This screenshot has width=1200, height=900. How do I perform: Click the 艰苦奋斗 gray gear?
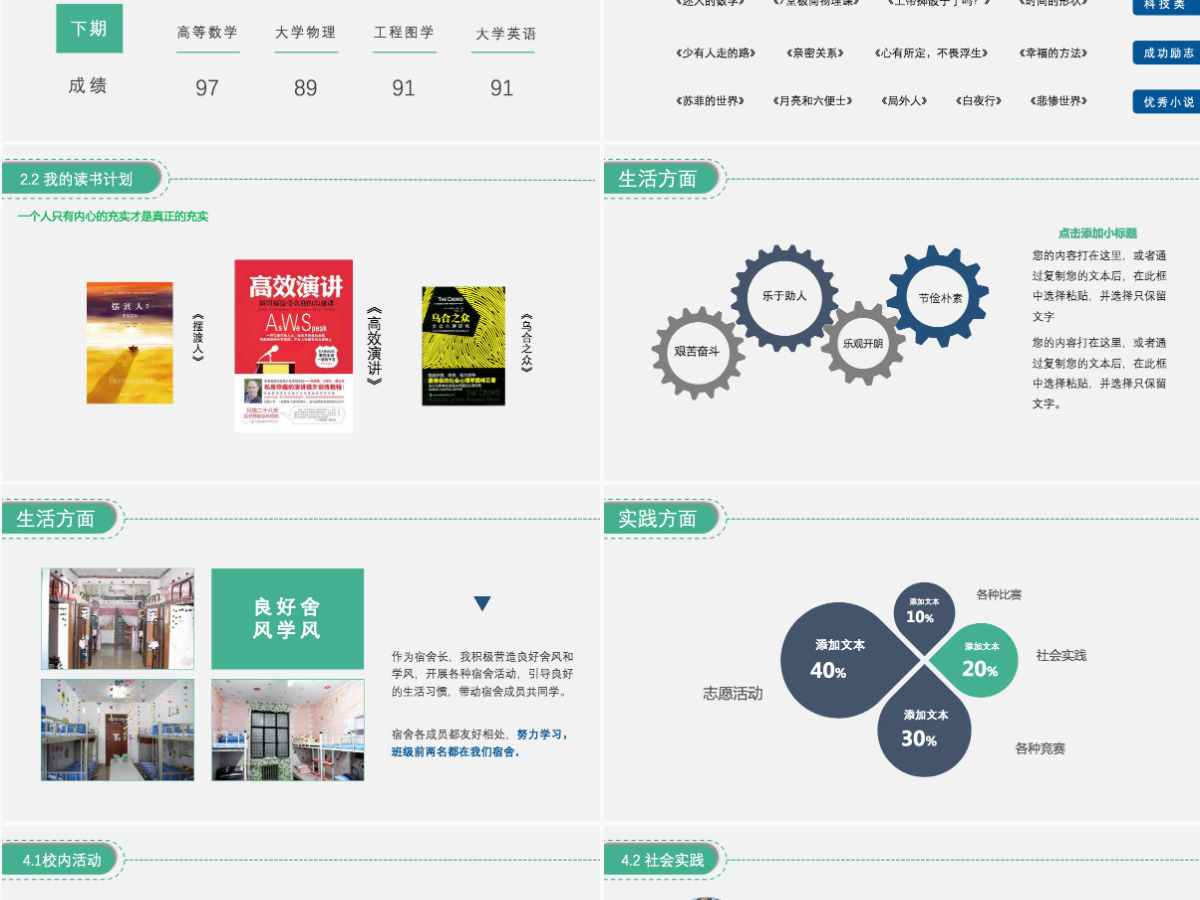pos(697,352)
